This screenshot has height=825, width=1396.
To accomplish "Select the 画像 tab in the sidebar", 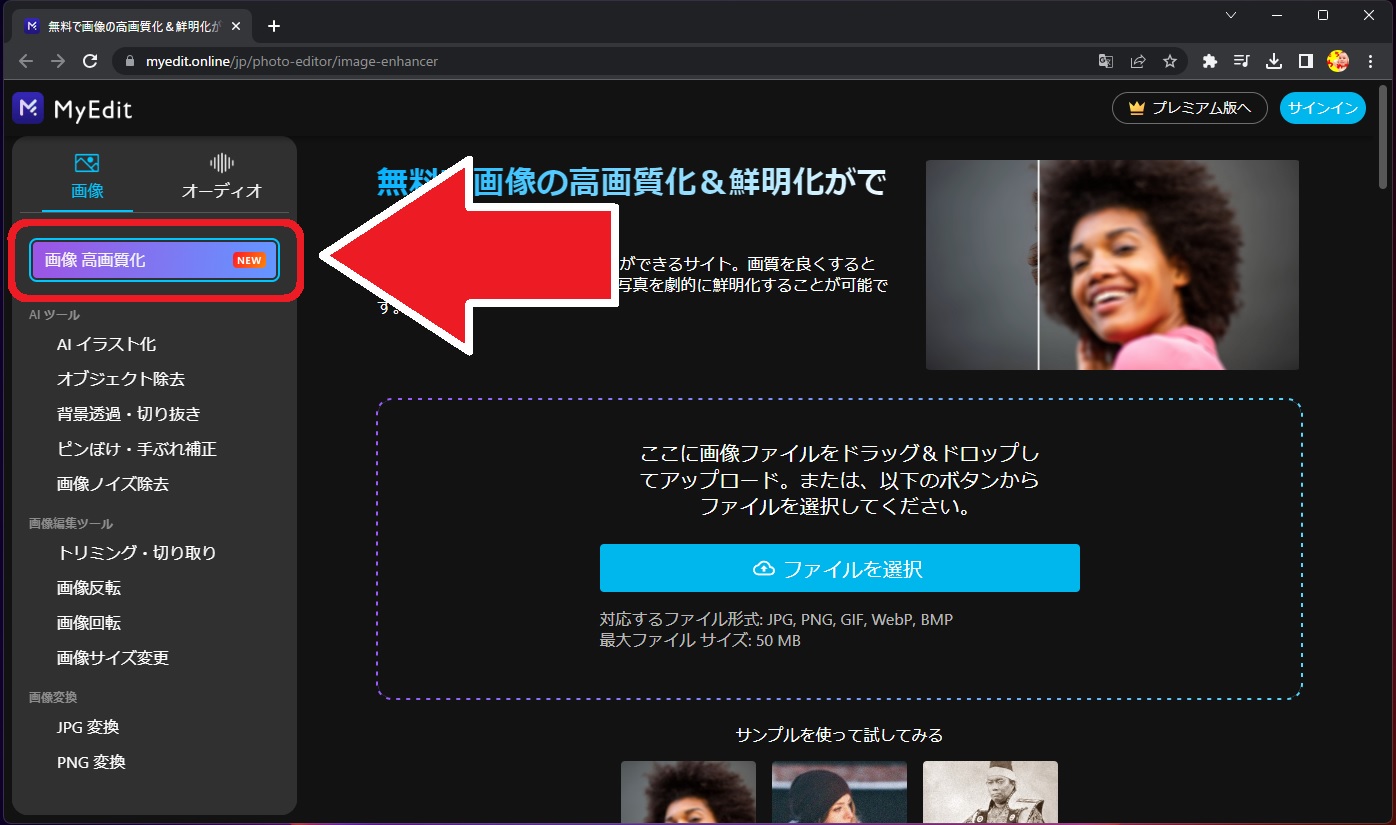I will click(87, 177).
